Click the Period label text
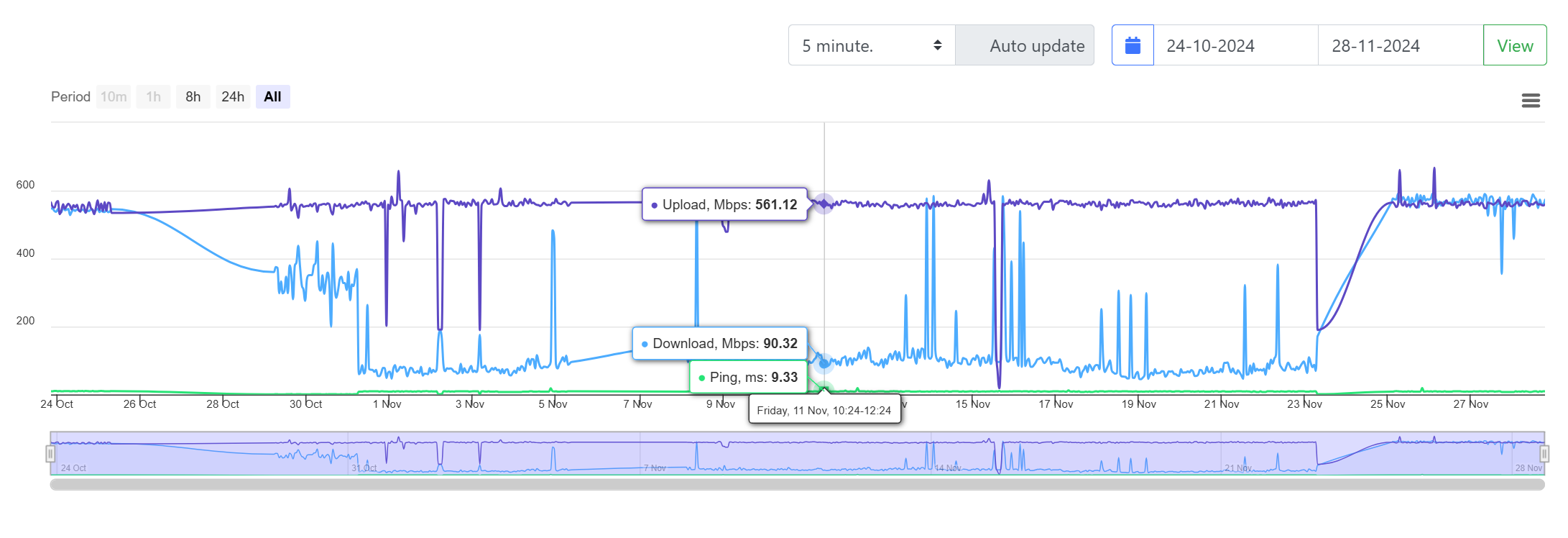The image size is (1568, 538). [70, 96]
